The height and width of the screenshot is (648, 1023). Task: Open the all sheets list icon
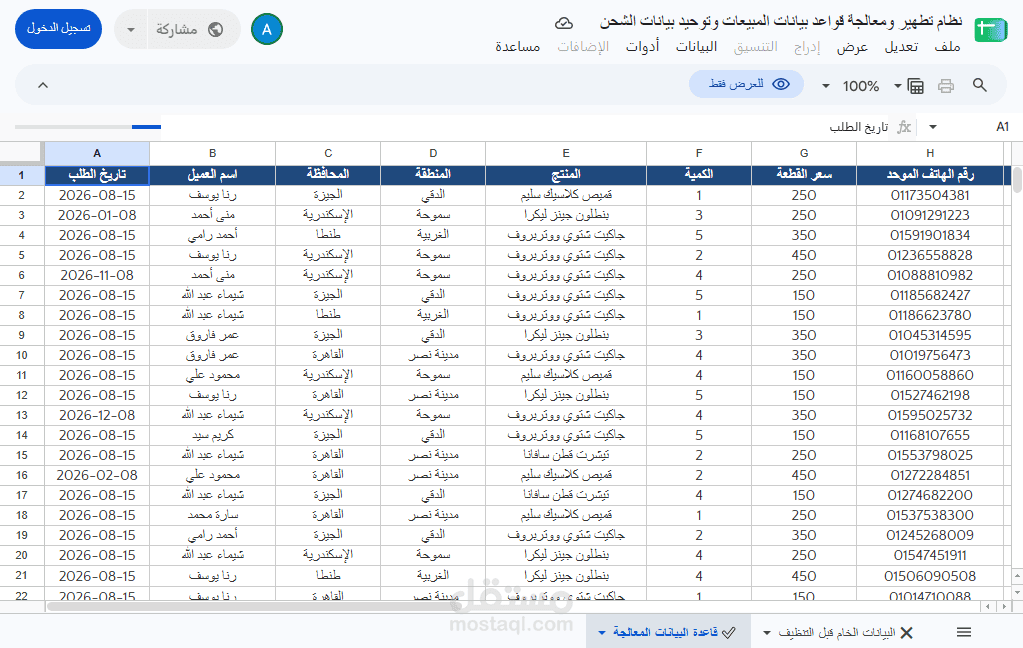coord(964,632)
